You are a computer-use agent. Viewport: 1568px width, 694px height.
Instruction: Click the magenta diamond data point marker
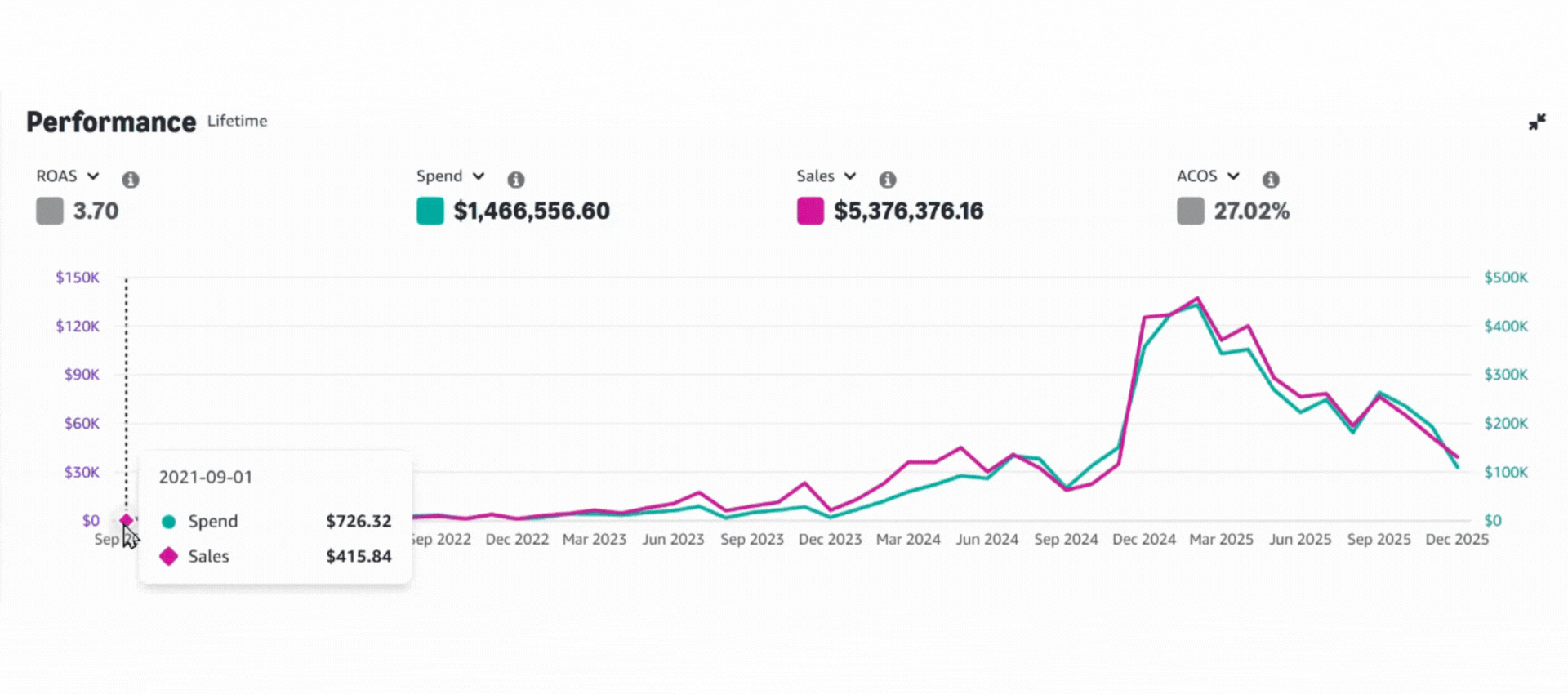pos(127,520)
